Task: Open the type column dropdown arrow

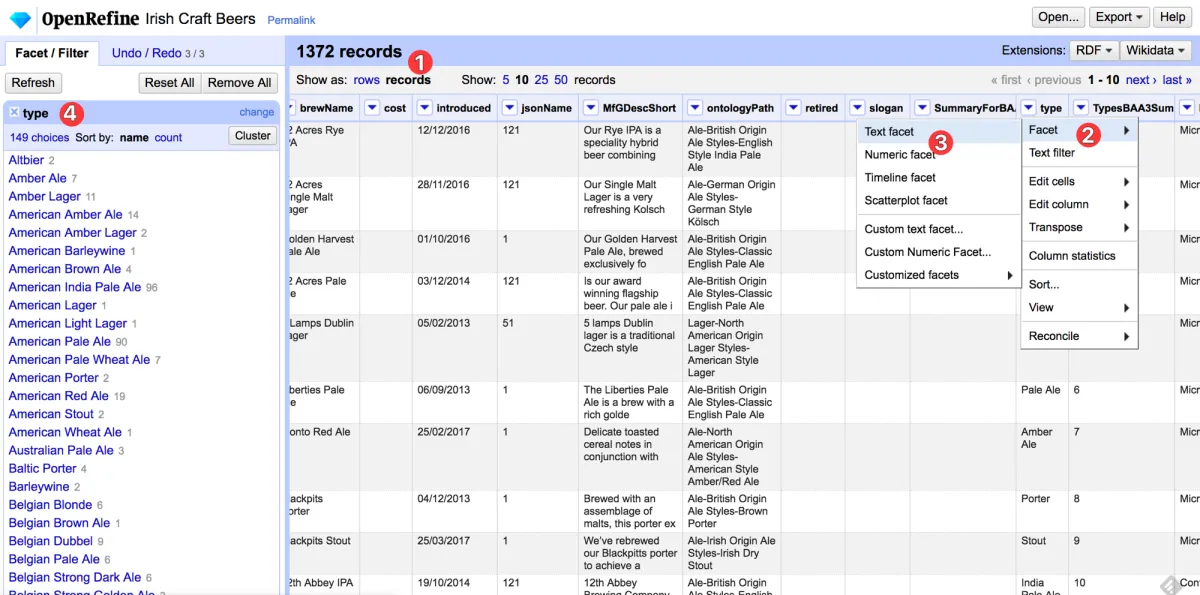Action: pos(1028,108)
